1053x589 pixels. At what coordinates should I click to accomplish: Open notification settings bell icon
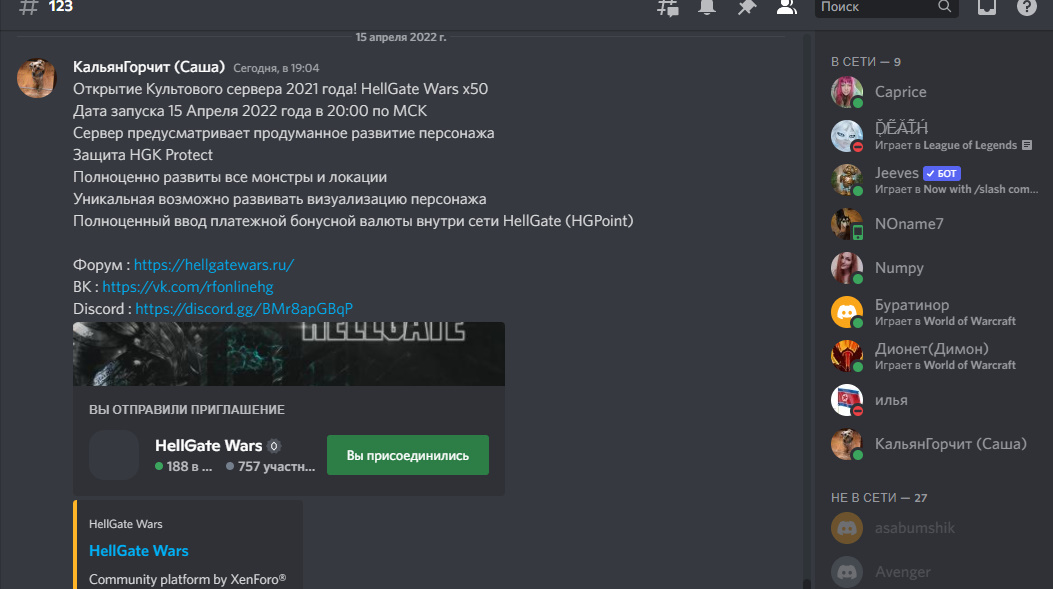(706, 6)
